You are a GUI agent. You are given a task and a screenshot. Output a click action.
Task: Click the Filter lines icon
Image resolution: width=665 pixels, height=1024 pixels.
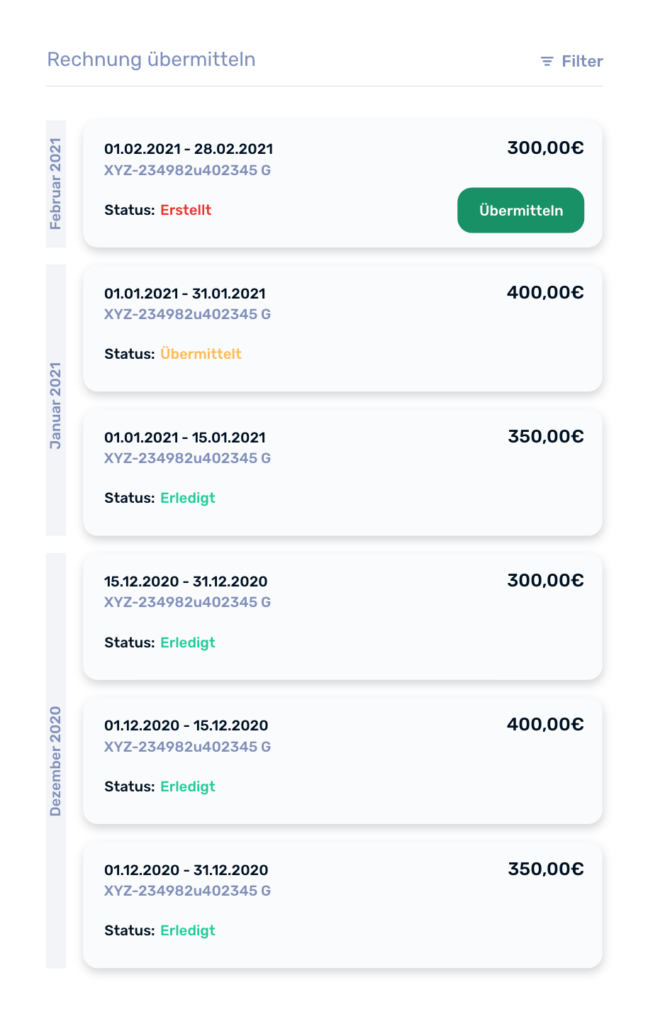[547, 62]
